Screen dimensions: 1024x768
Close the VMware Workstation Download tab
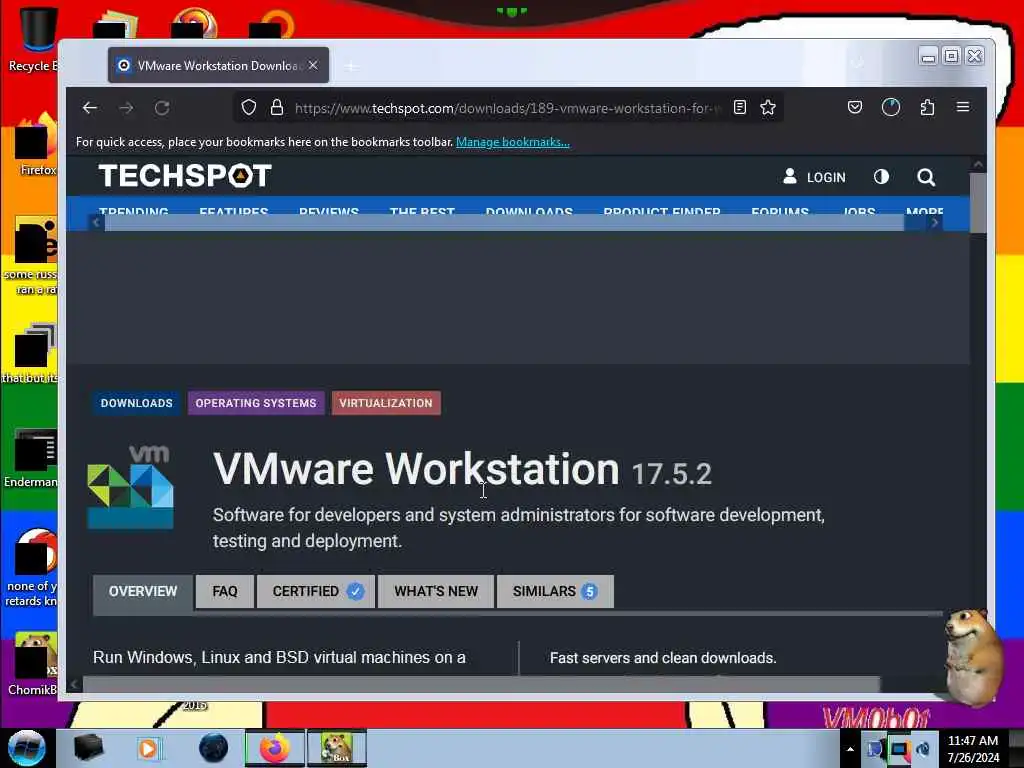(313, 65)
